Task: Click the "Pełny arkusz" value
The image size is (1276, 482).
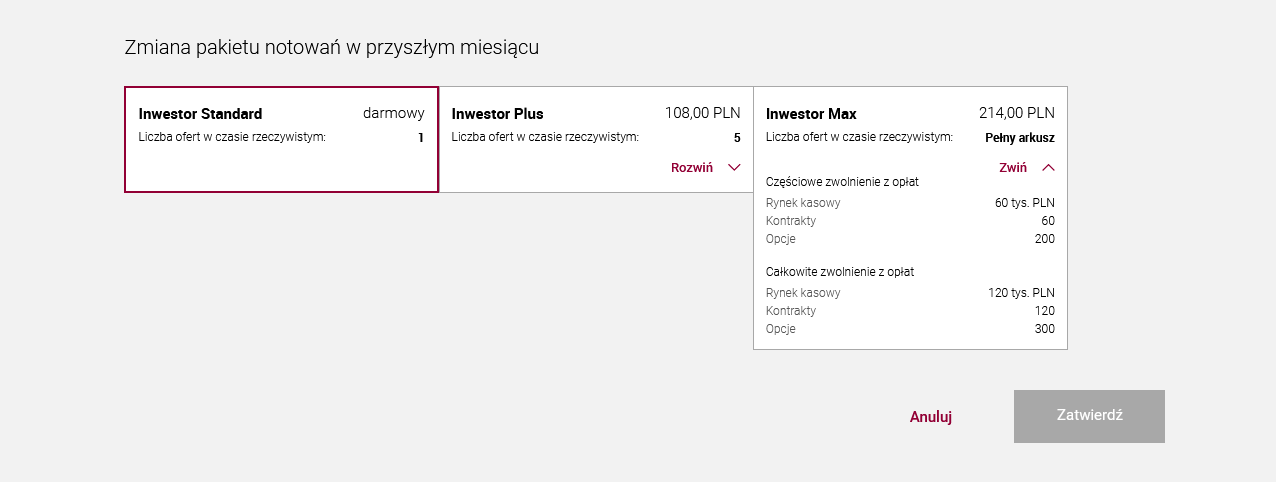Action: [1019, 138]
